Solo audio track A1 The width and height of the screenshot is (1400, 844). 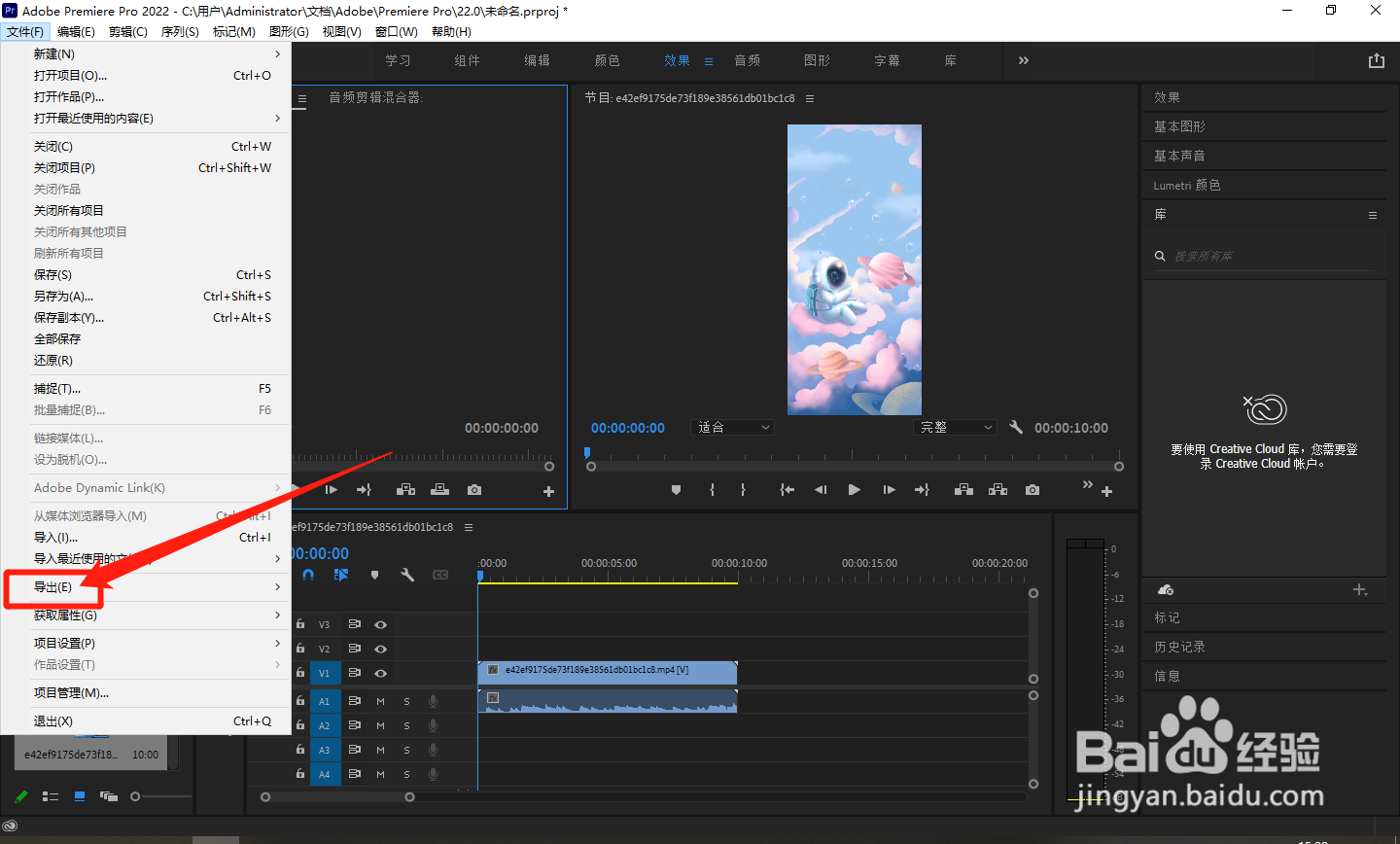click(x=406, y=701)
